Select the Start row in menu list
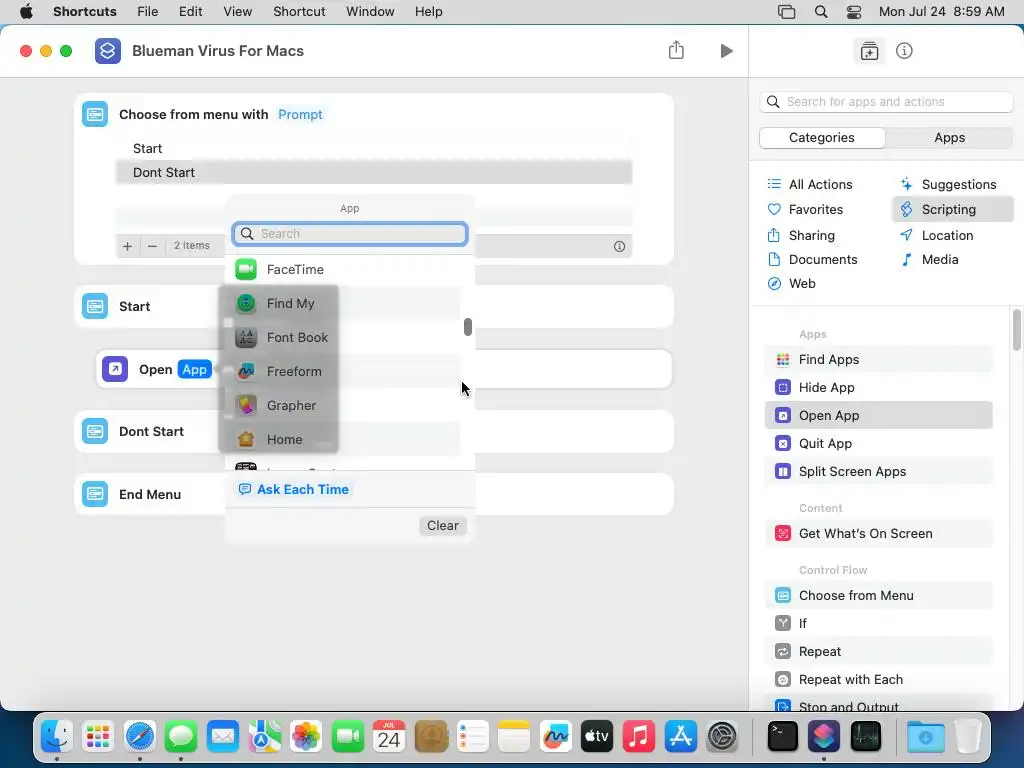The height and width of the screenshot is (768, 1024). pos(374,148)
